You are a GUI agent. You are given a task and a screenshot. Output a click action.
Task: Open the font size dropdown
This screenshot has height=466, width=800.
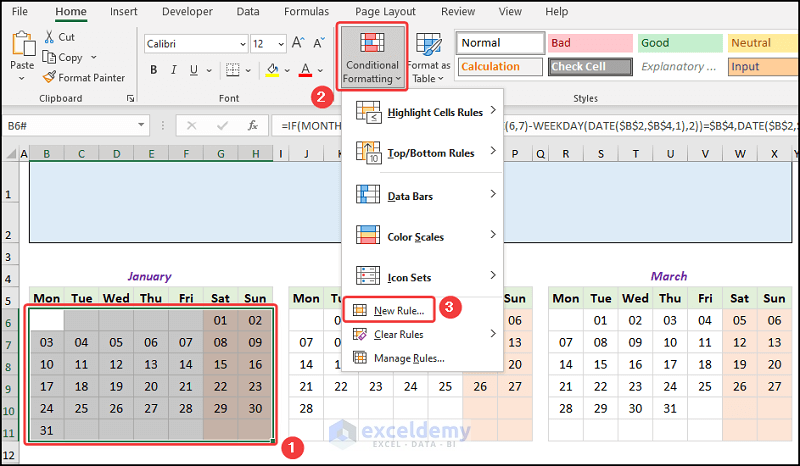point(281,44)
